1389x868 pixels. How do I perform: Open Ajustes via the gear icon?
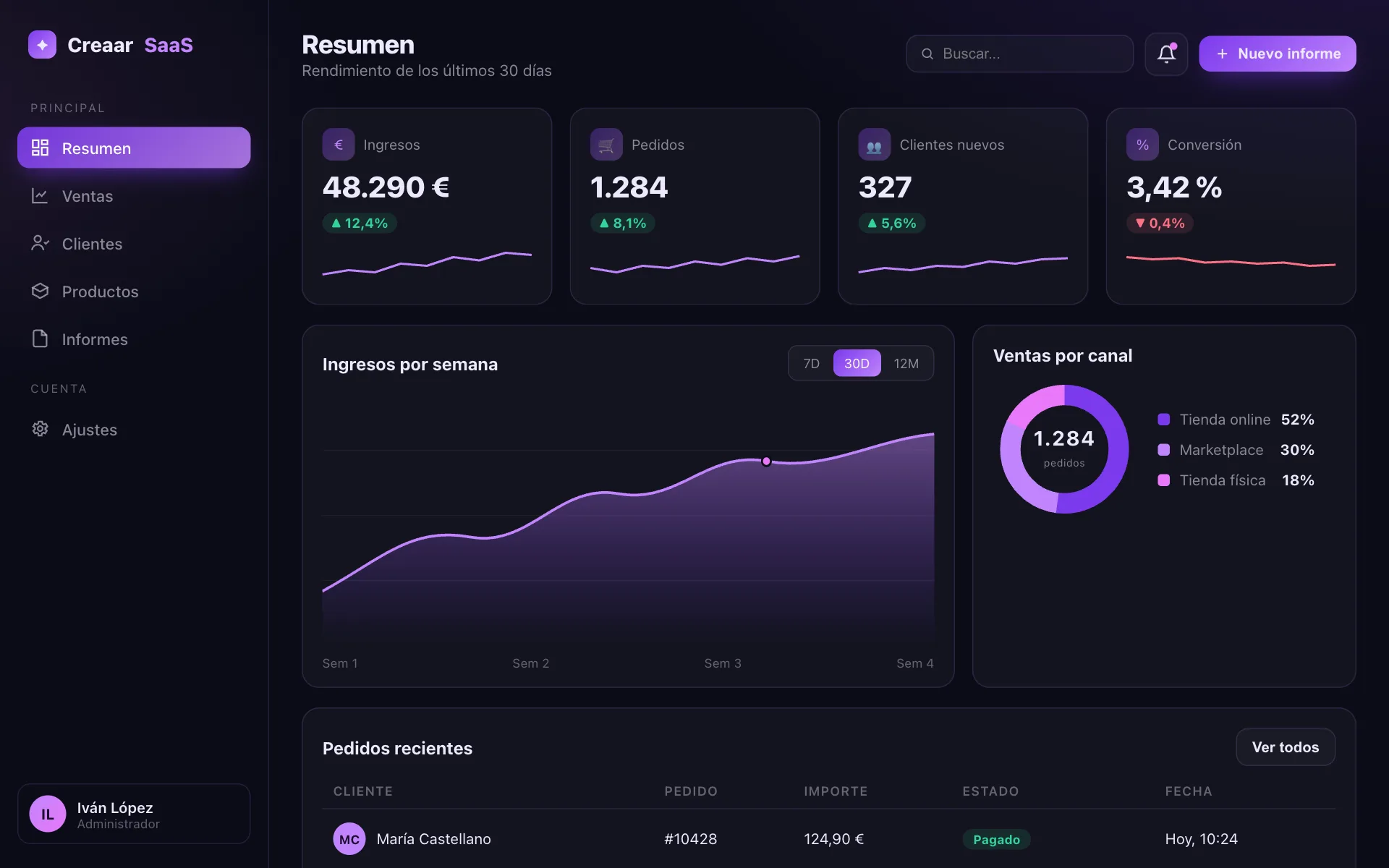(x=40, y=429)
